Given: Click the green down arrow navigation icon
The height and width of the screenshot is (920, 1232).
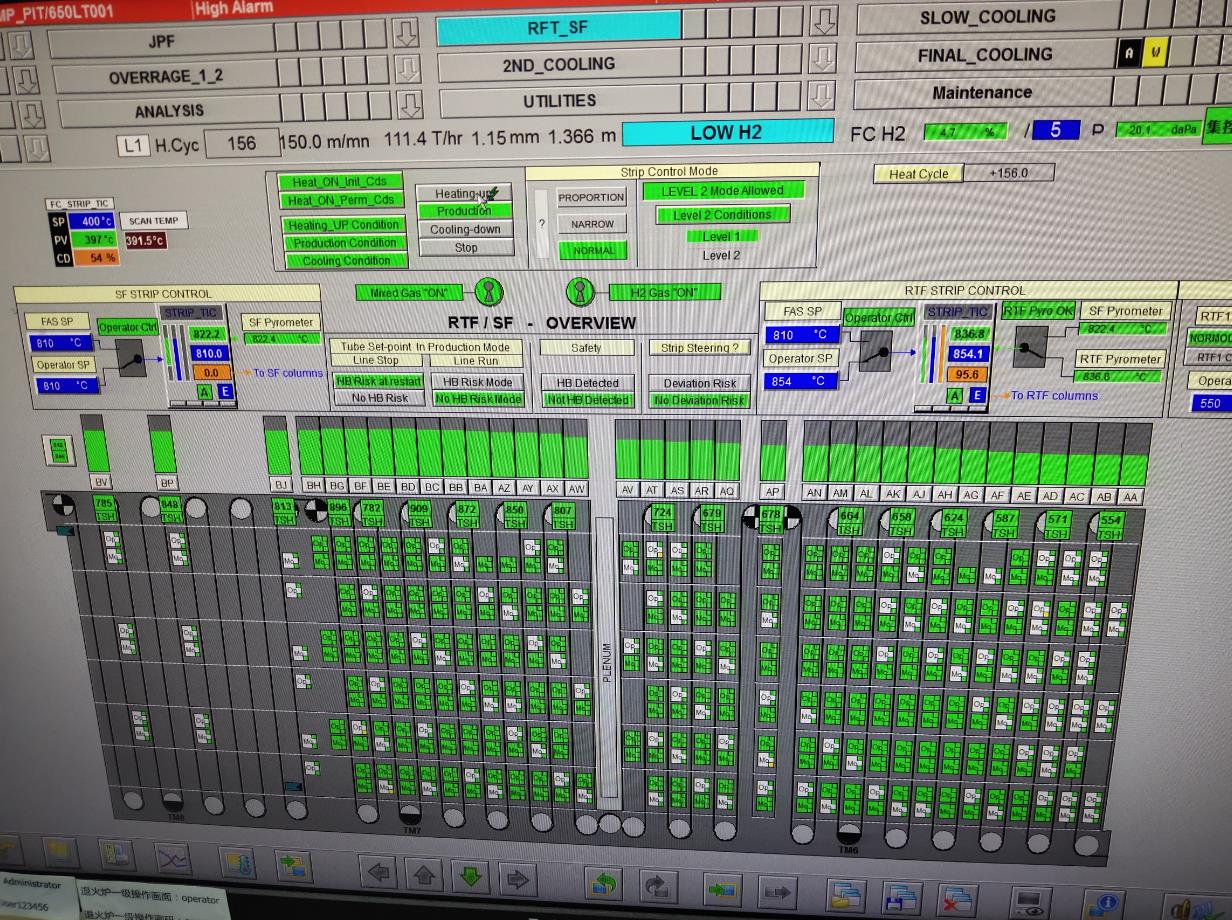Looking at the screenshot, I should pyautogui.click(x=471, y=877).
